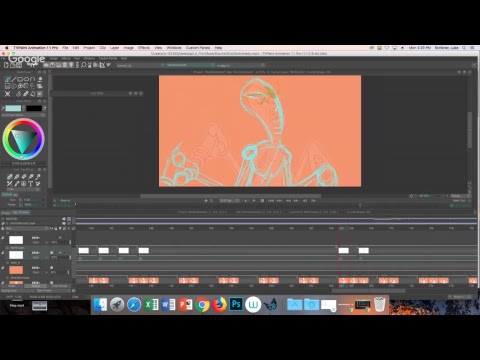Image resolution: width=480 pixels, height=360 pixels.
Task: Open Google Chrome from the dock
Action: pyautogui.click(x=202, y=304)
